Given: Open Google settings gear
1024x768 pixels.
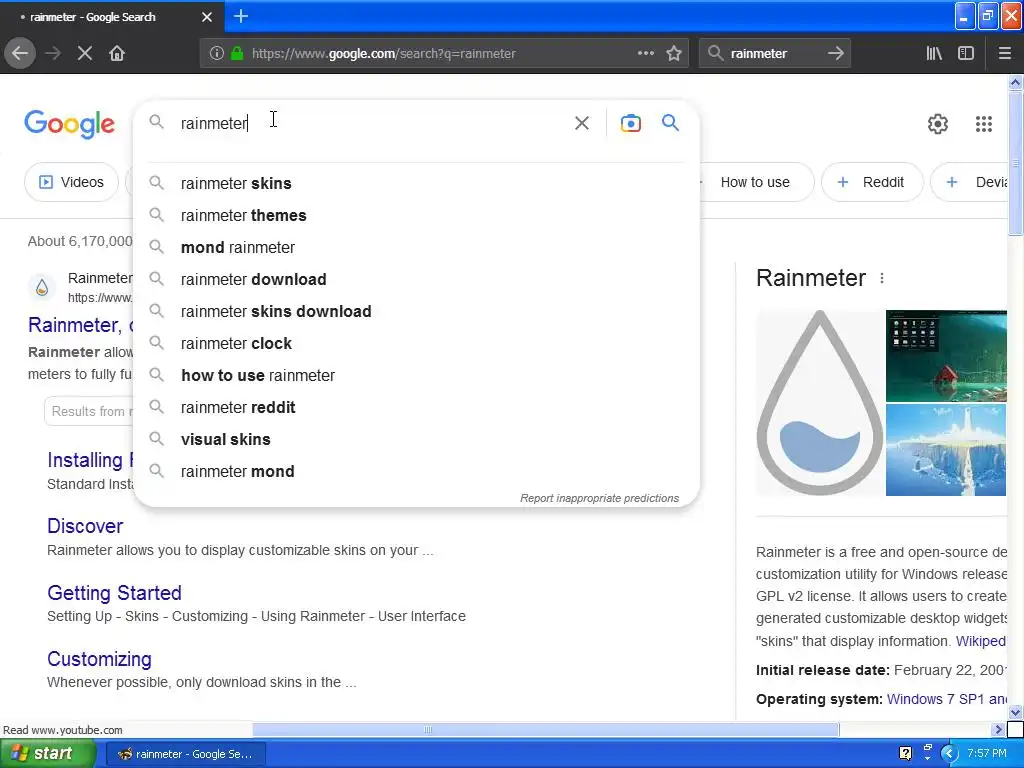Looking at the screenshot, I should pos(937,123).
